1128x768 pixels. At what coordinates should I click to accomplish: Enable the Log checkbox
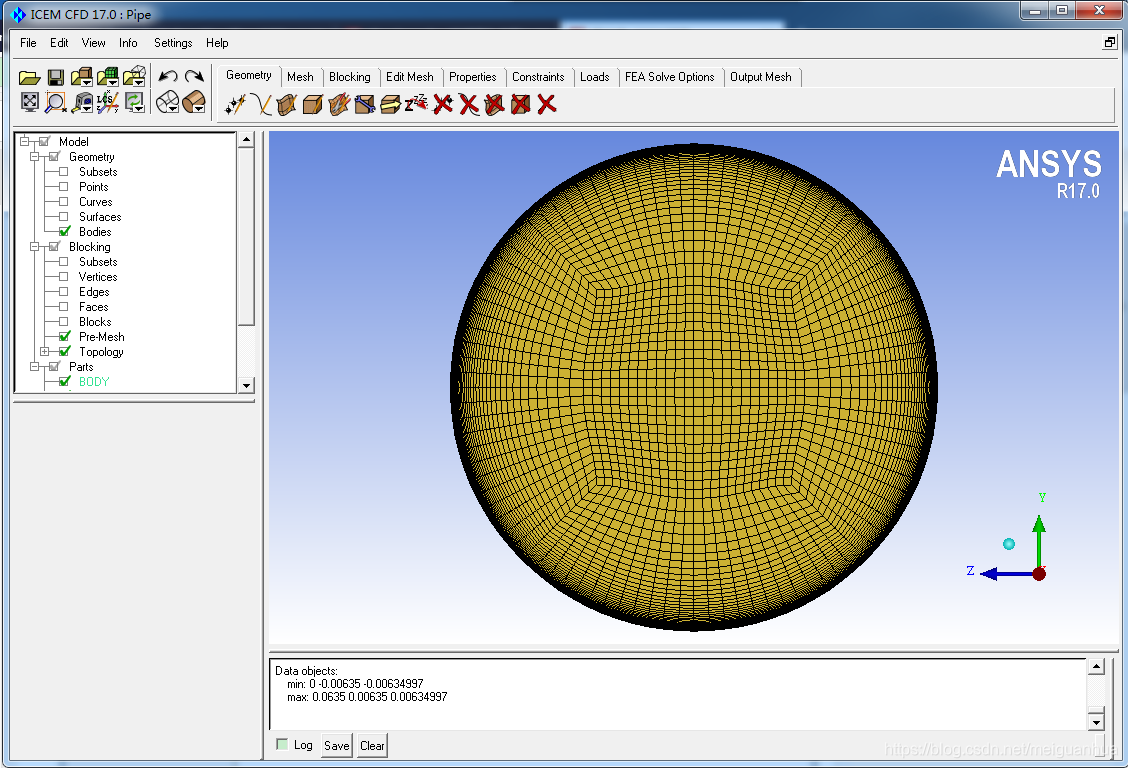tap(282, 744)
